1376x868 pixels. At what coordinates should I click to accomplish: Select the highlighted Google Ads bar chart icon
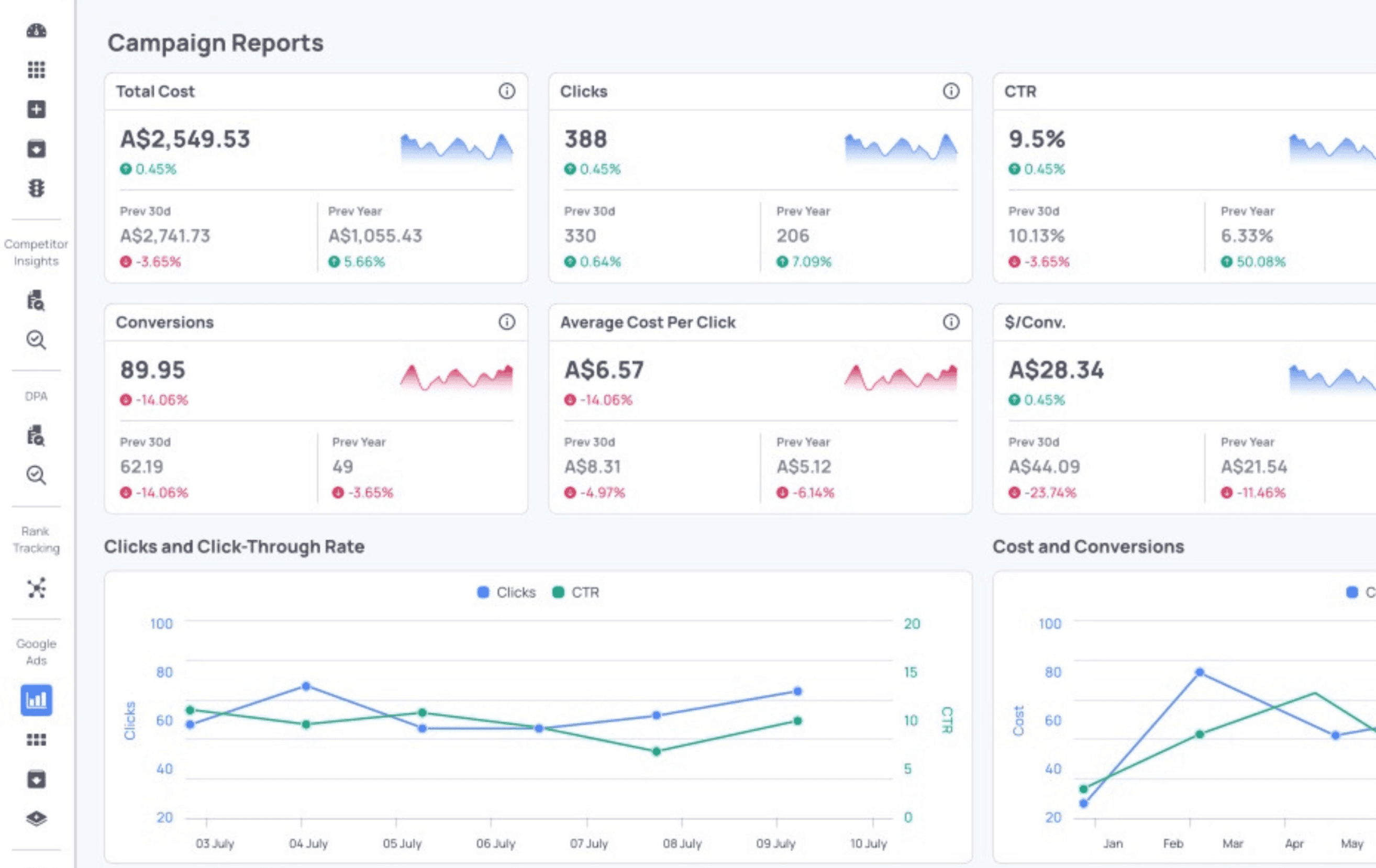(36, 699)
